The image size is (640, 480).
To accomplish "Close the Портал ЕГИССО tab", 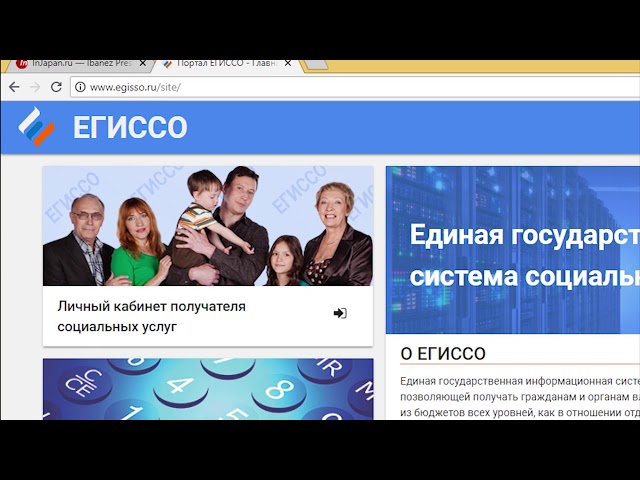I will point(288,63).
